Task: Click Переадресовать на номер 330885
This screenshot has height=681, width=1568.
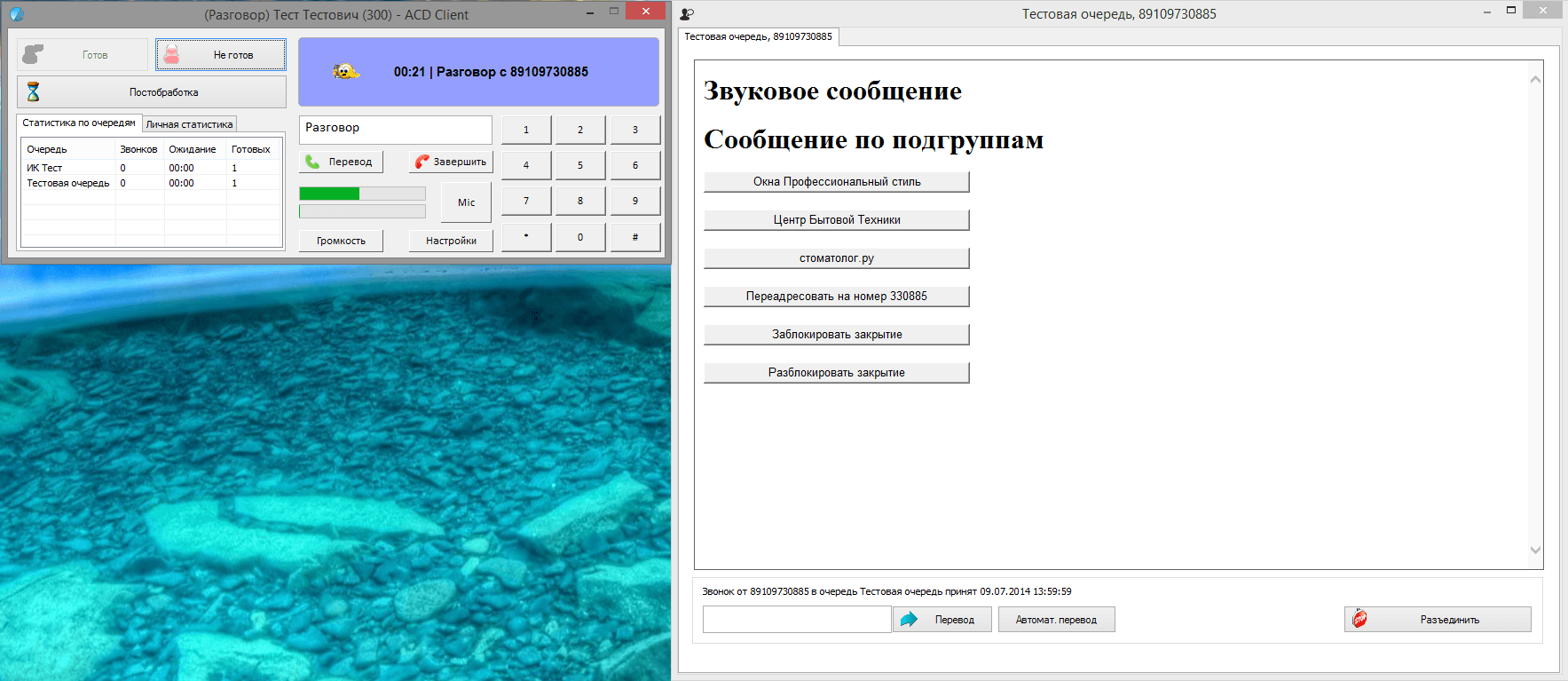Action: tap(837, 297)
